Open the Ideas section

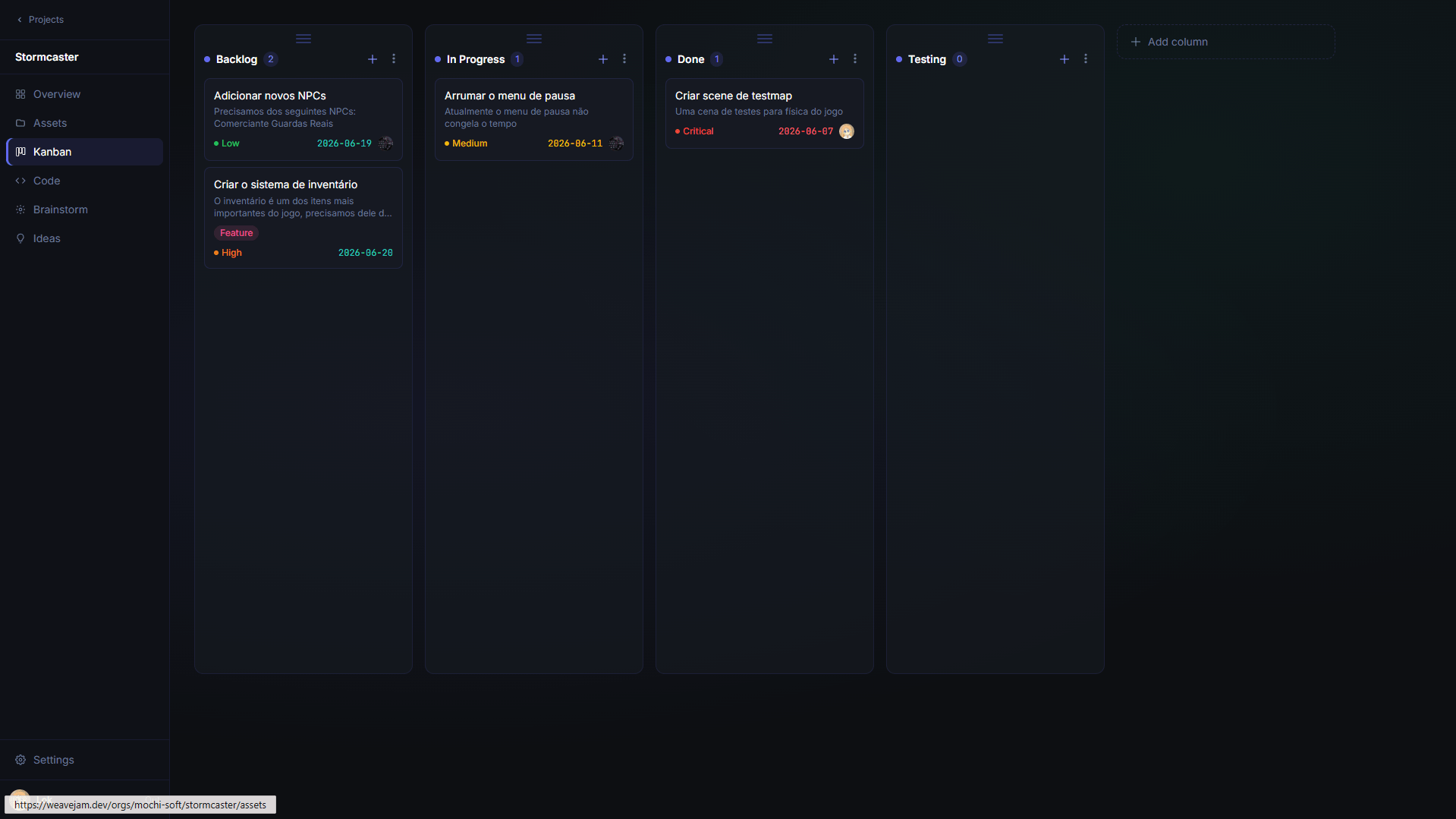click(84, 238)
